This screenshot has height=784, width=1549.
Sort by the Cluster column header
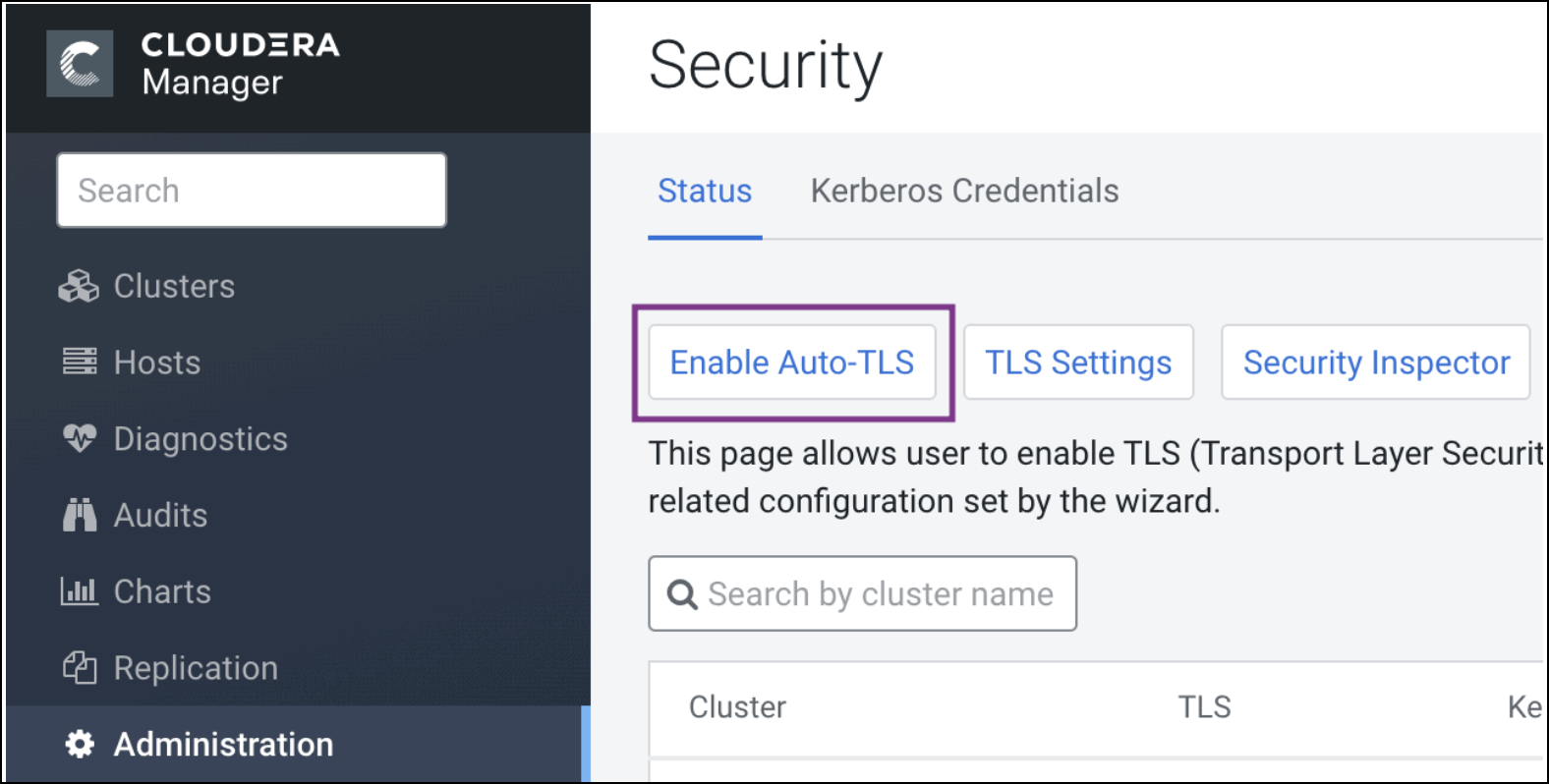(x=737, y=707)
